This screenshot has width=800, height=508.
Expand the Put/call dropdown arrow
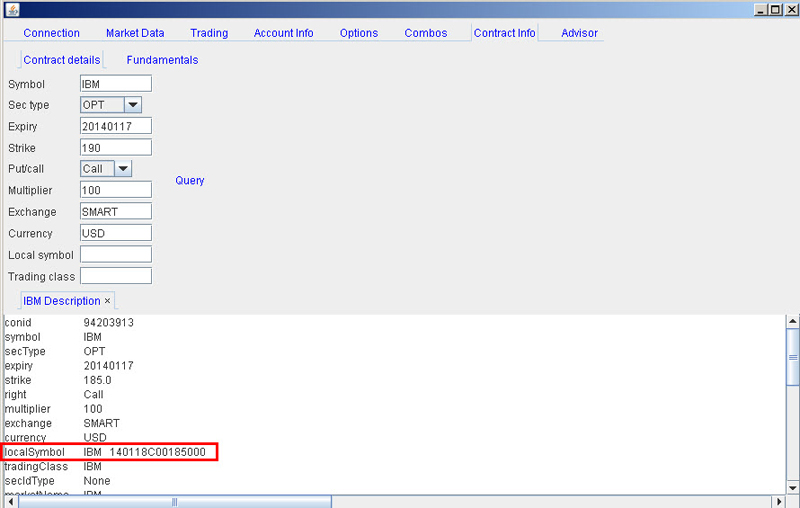[122, 169]
